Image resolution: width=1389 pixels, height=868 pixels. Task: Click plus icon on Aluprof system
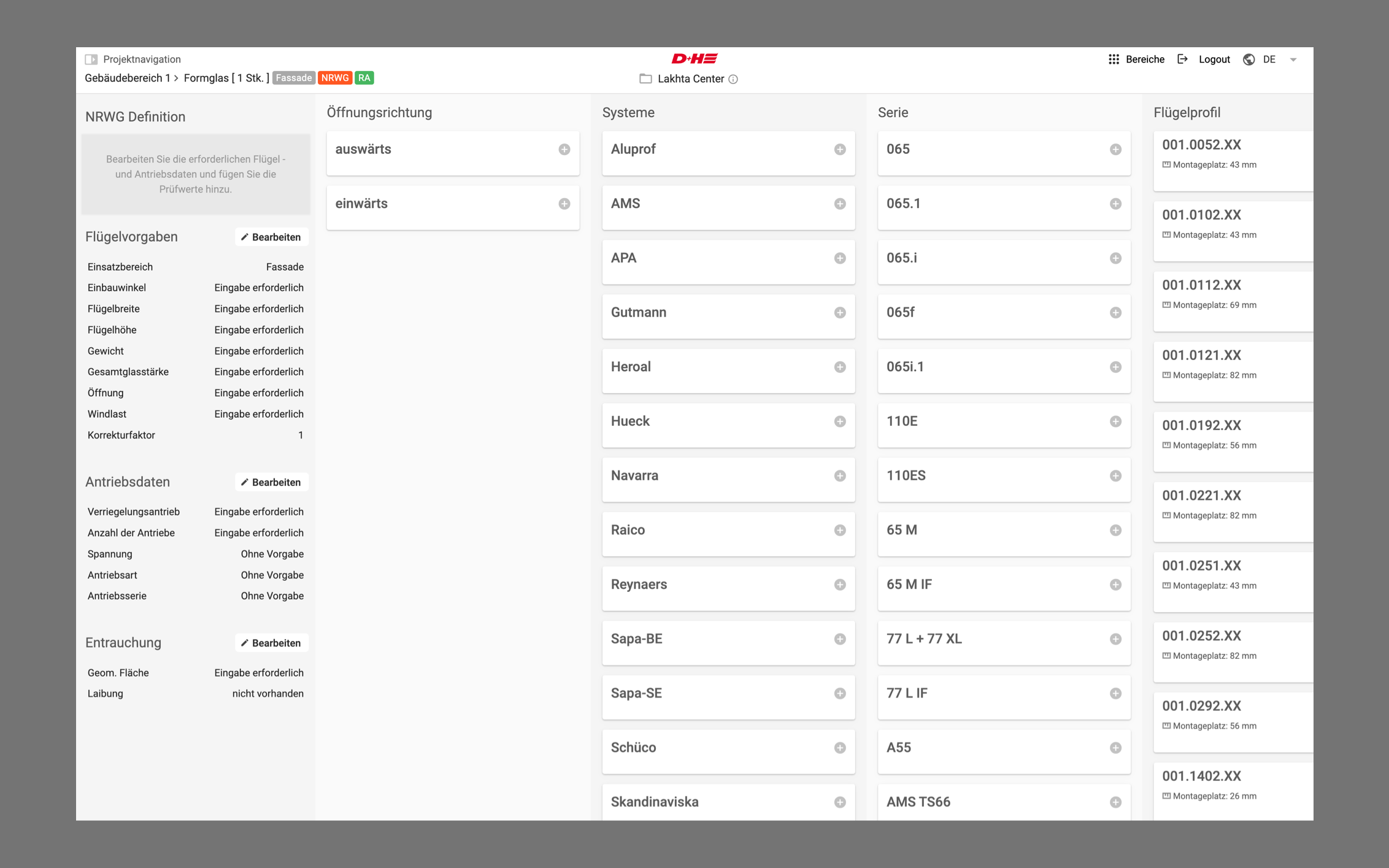[x=840, y=150]
